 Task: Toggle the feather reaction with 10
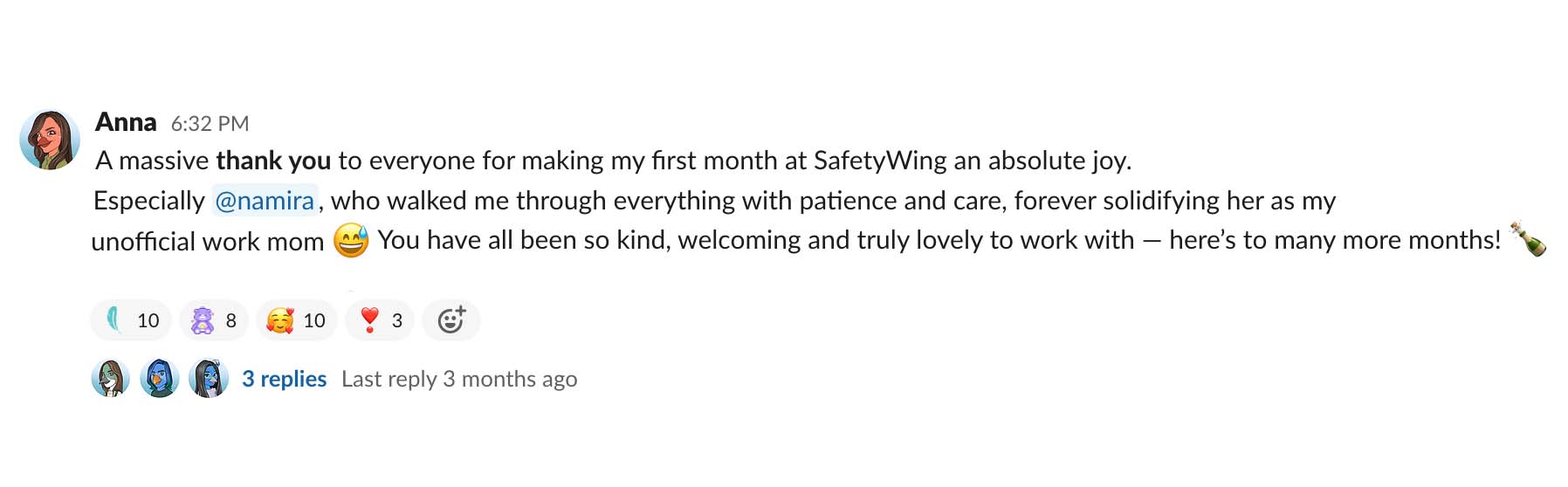(131, 320)
